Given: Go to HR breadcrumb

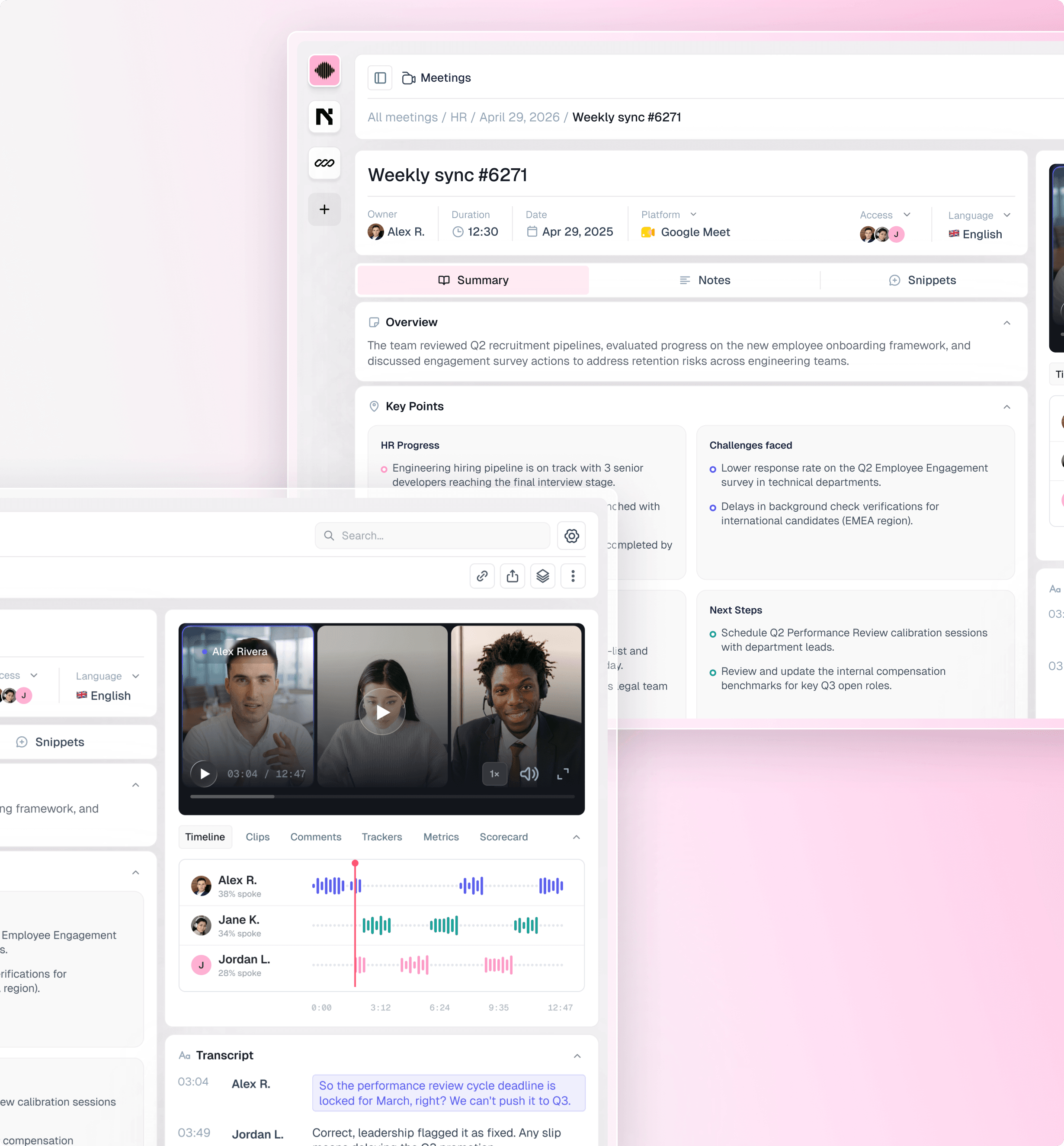Looking at the screenshot, I should coord(458,117).
